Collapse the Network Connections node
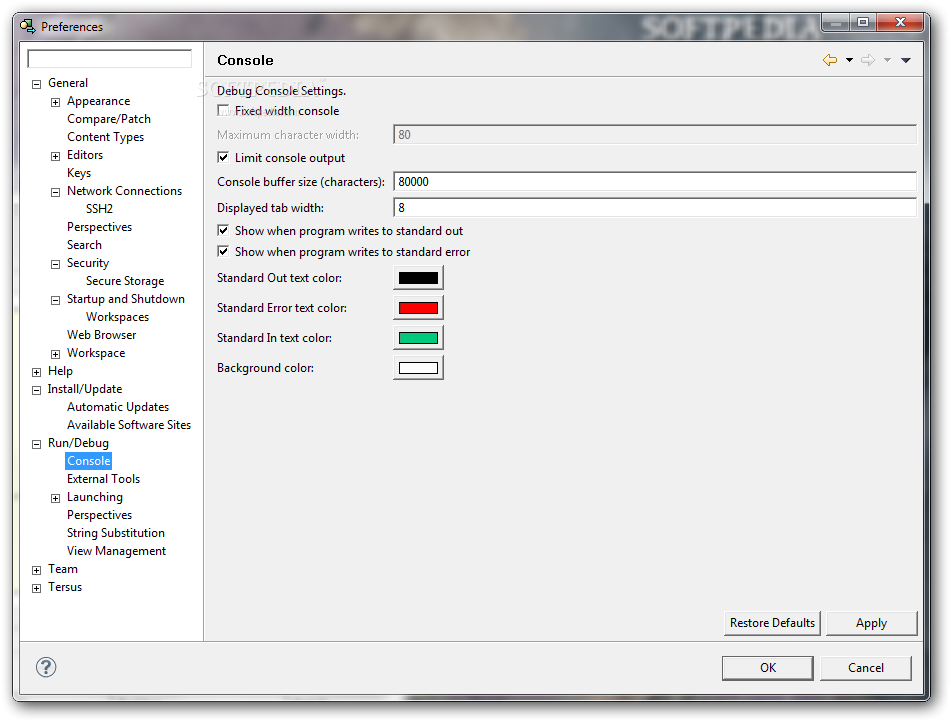 click(x=55, y=192)
